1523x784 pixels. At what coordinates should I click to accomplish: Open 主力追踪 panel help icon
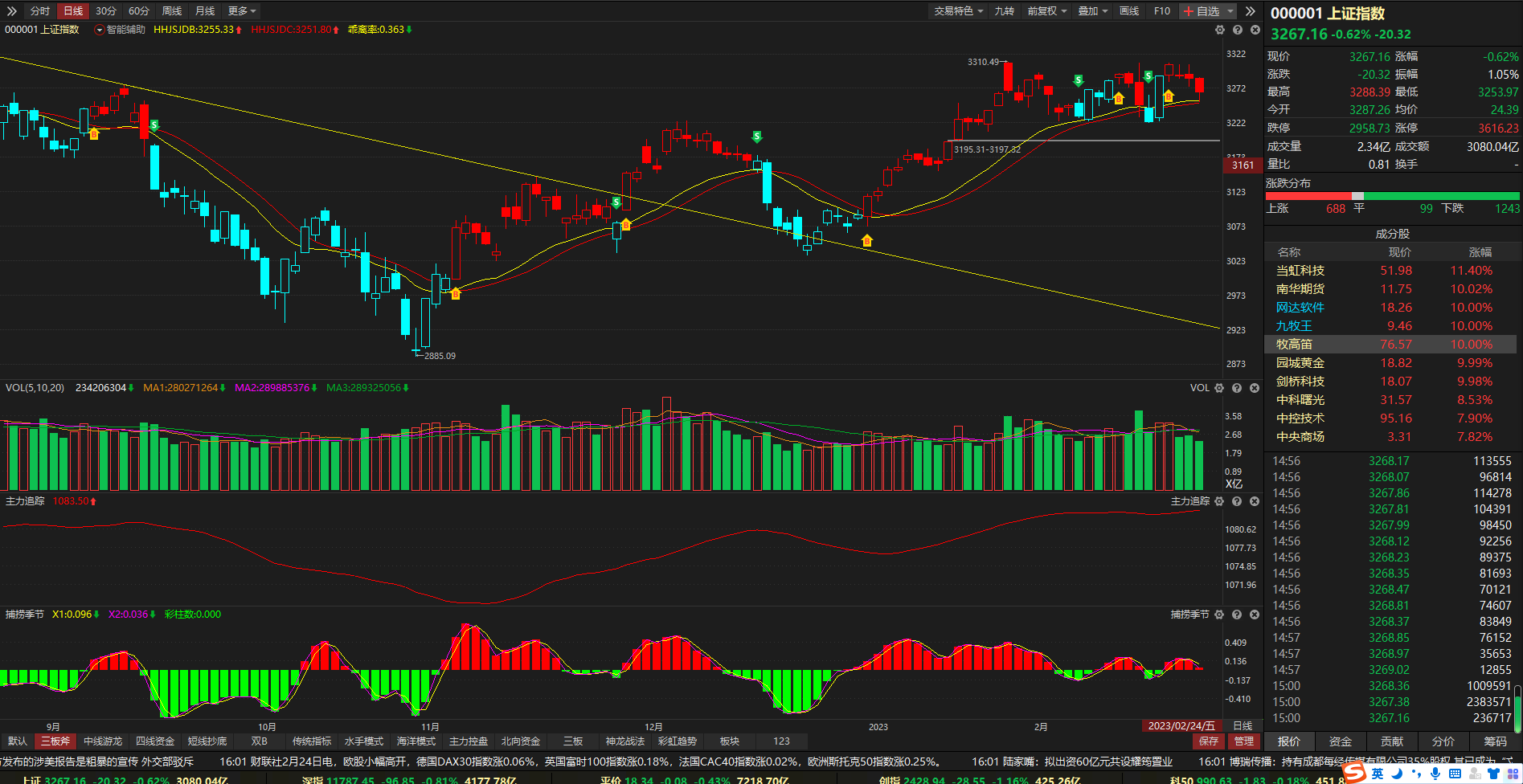(x=1237, y=501)
